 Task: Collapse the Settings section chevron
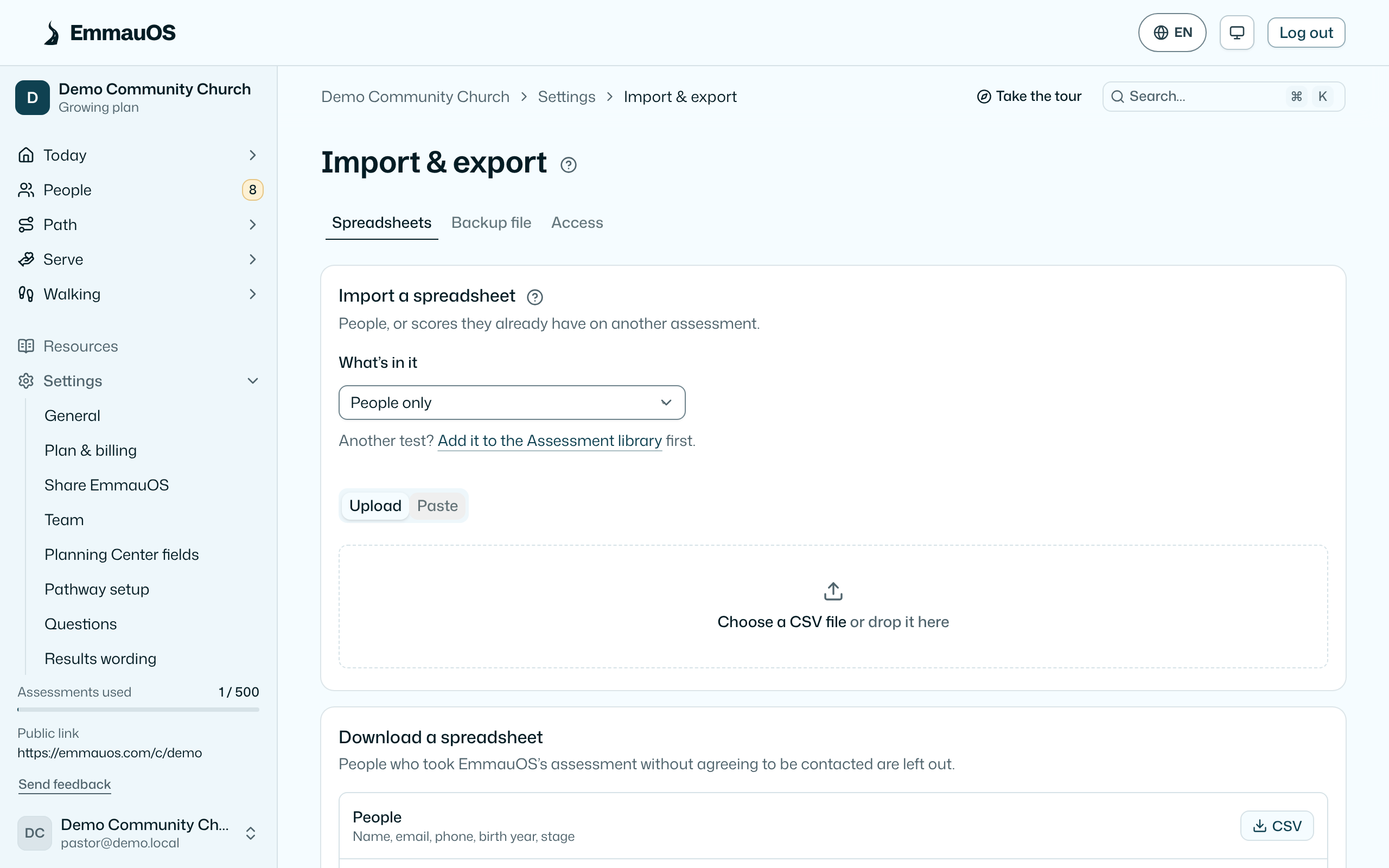(252, 381)
